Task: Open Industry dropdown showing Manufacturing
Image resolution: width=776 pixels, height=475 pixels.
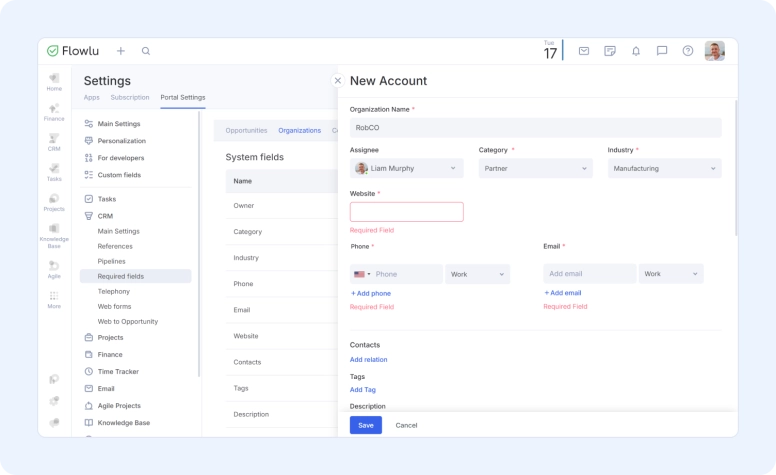Action: point(665,168)
